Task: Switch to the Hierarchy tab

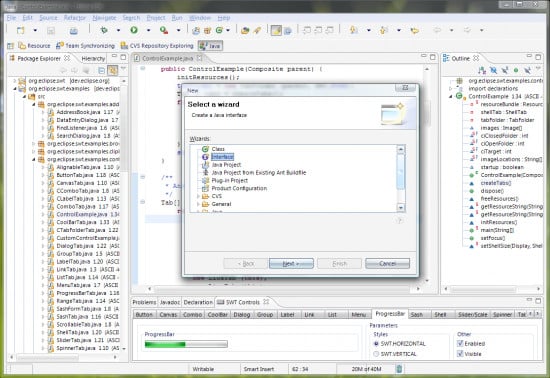Action: [x=93, y=59]
